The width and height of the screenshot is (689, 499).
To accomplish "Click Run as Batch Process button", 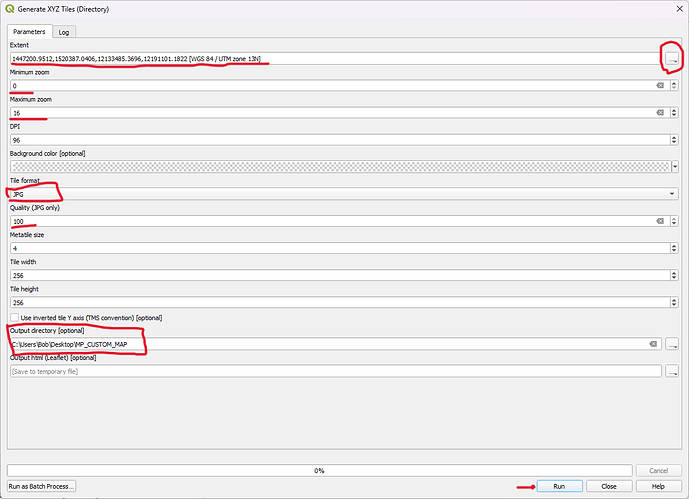I will (x=41, y=486).
